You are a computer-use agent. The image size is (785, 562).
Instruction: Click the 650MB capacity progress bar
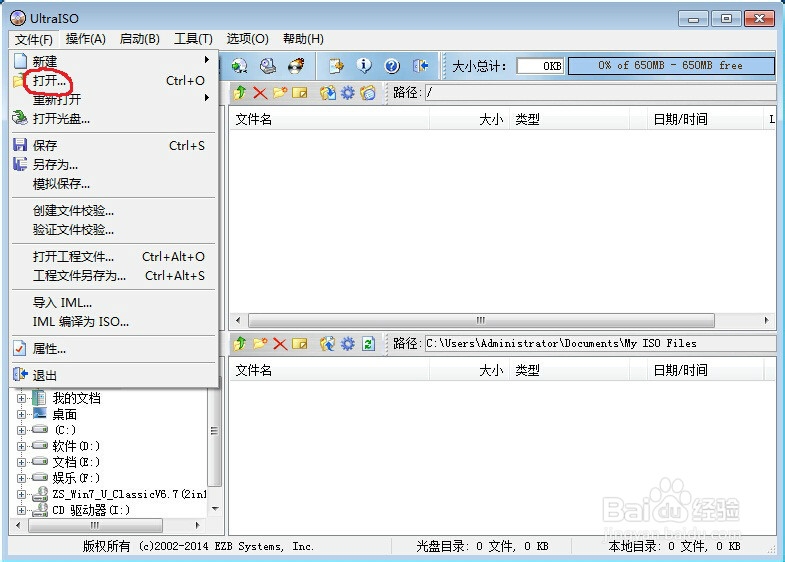pyautogui.click(x=671, y=66)
